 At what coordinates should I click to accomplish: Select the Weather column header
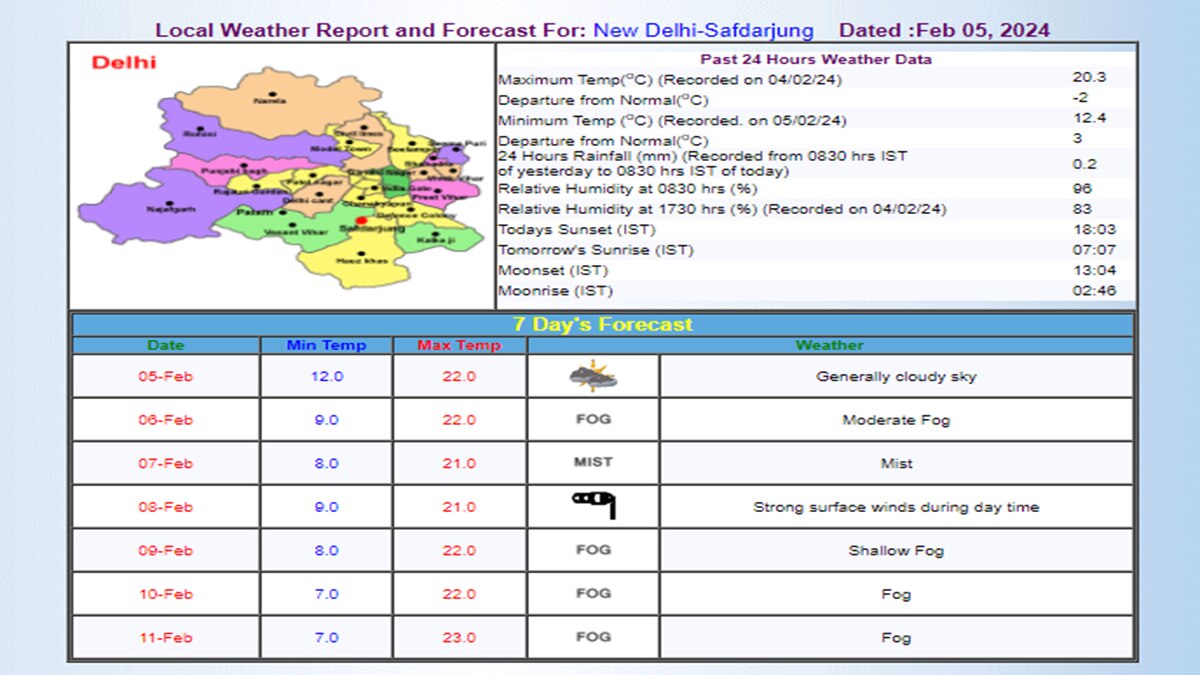[x=829, y=344]
